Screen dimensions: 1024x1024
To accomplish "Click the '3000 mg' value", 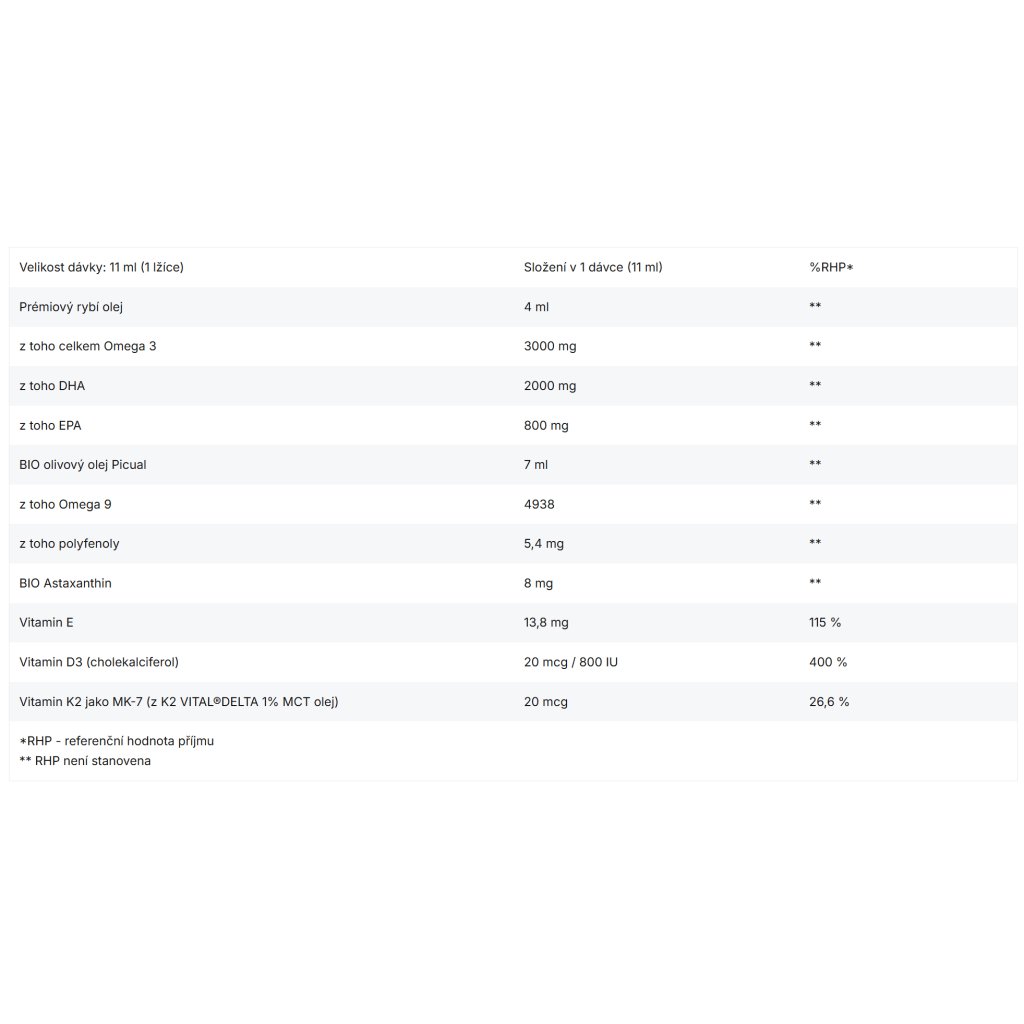I will click(x=550, y=346).
